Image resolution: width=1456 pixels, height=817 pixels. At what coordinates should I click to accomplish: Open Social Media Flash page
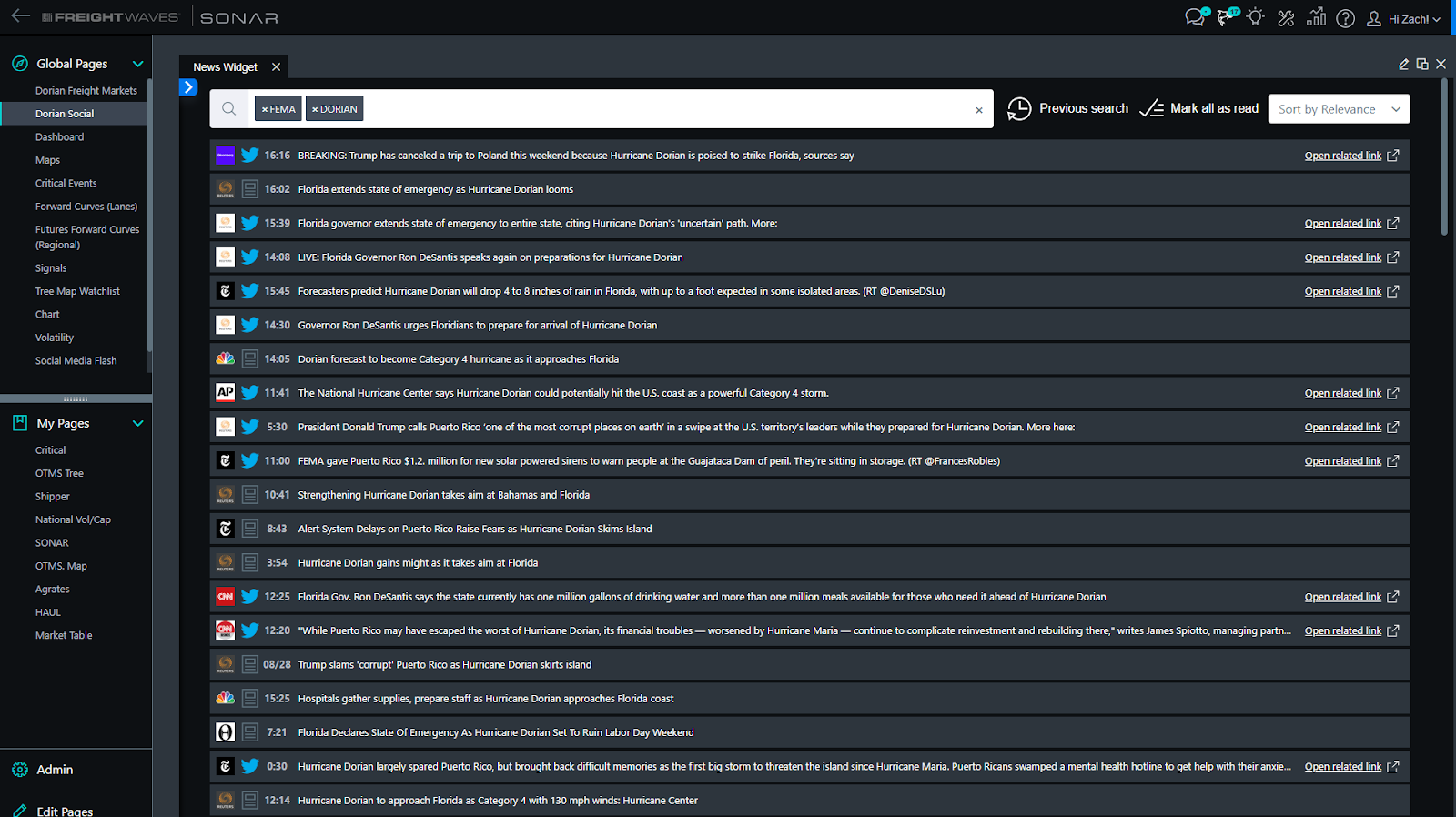pos(76,361)
